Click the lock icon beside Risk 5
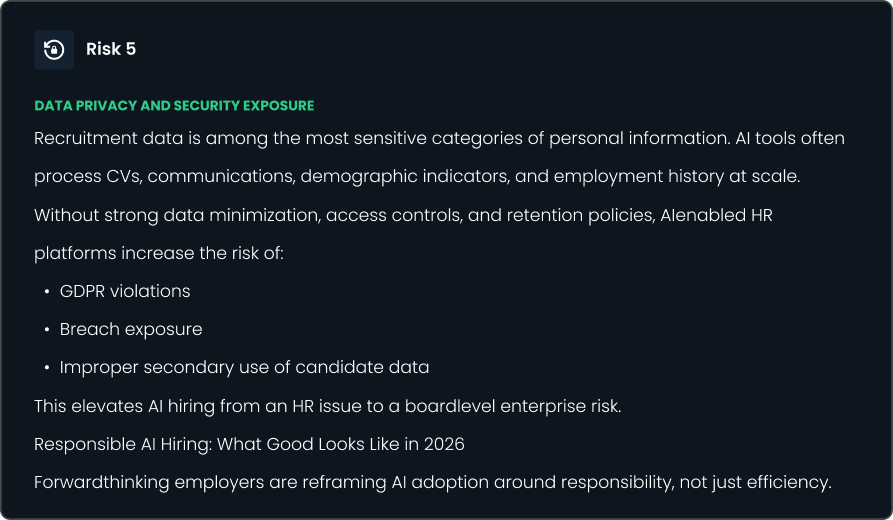 pyautogui.click(x=54, y=49)
